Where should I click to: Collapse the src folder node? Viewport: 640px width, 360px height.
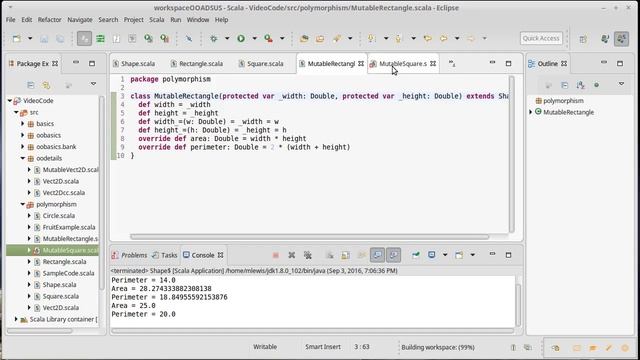pyautogui.click(x=16, y=112)
